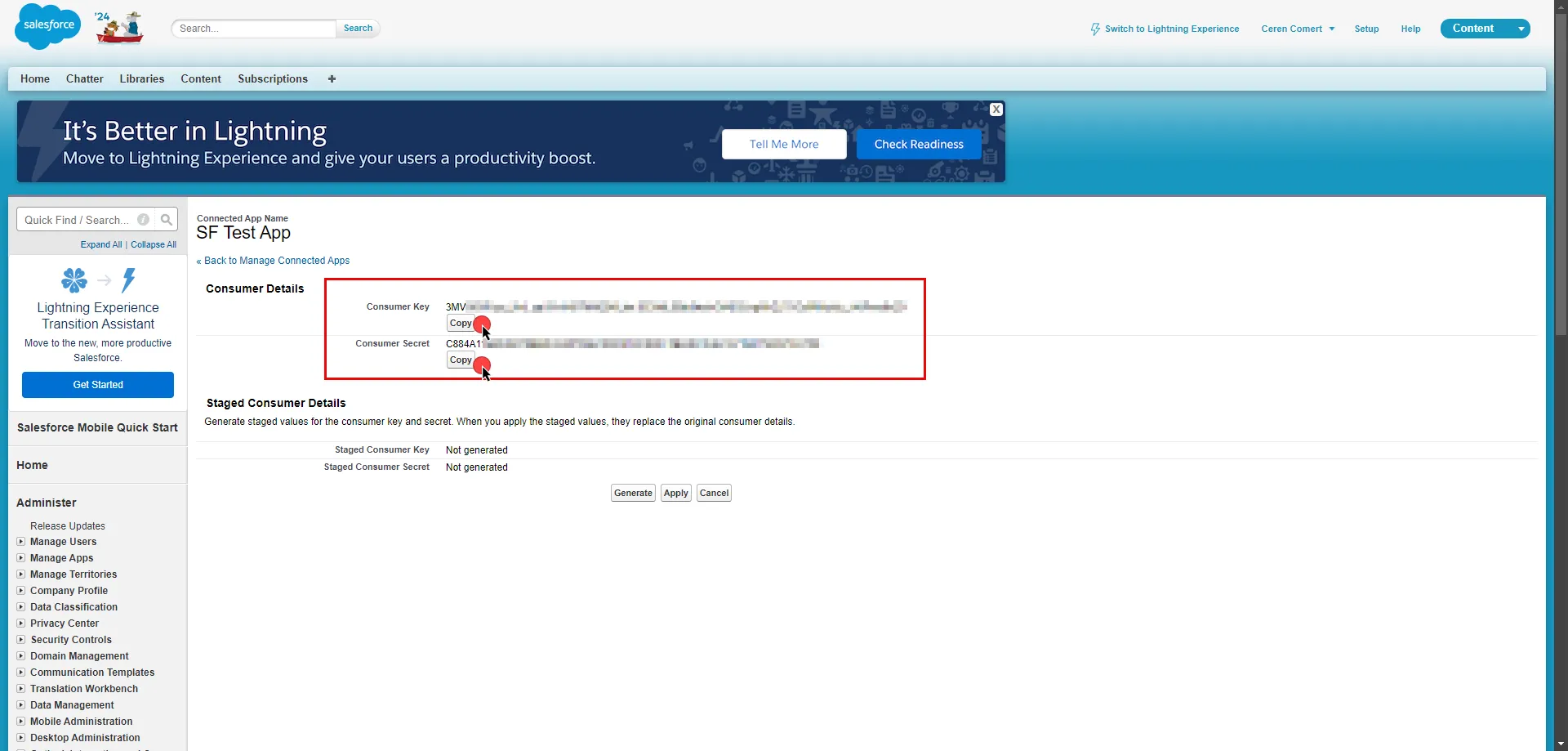This screenshot has height=751, width=1568.
Task: Open the Chatter tab
Action: (85, 79)
